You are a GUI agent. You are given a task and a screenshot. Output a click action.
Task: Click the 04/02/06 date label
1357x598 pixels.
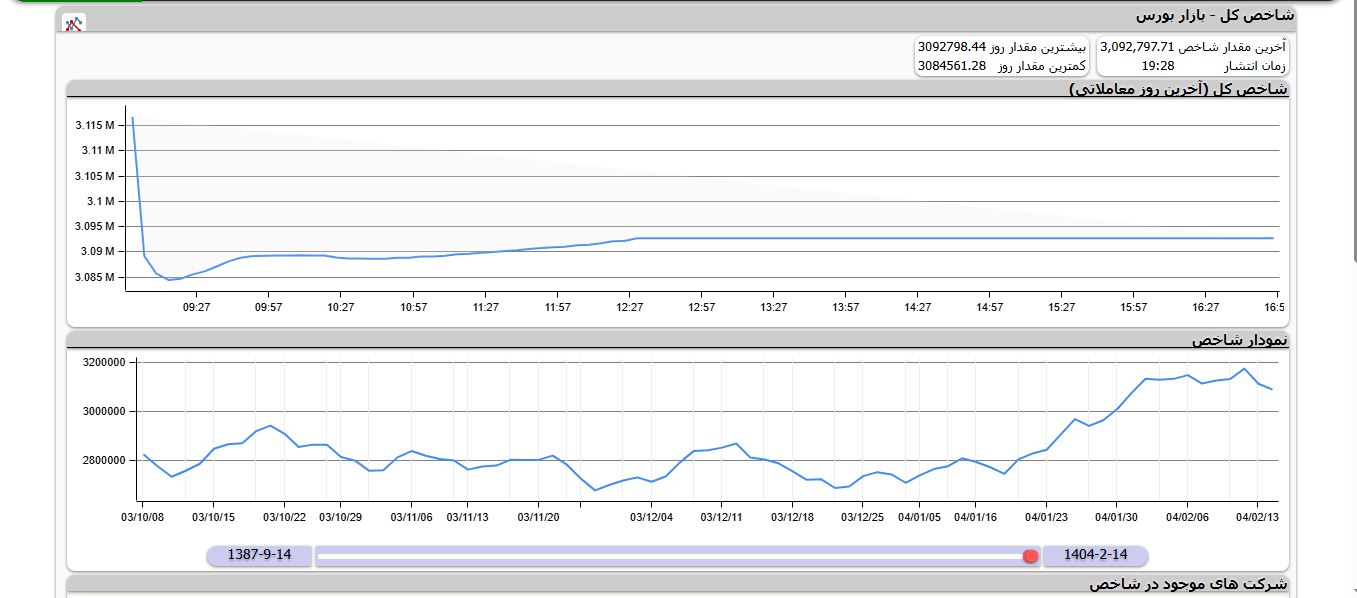click(x=1187, y=517)
